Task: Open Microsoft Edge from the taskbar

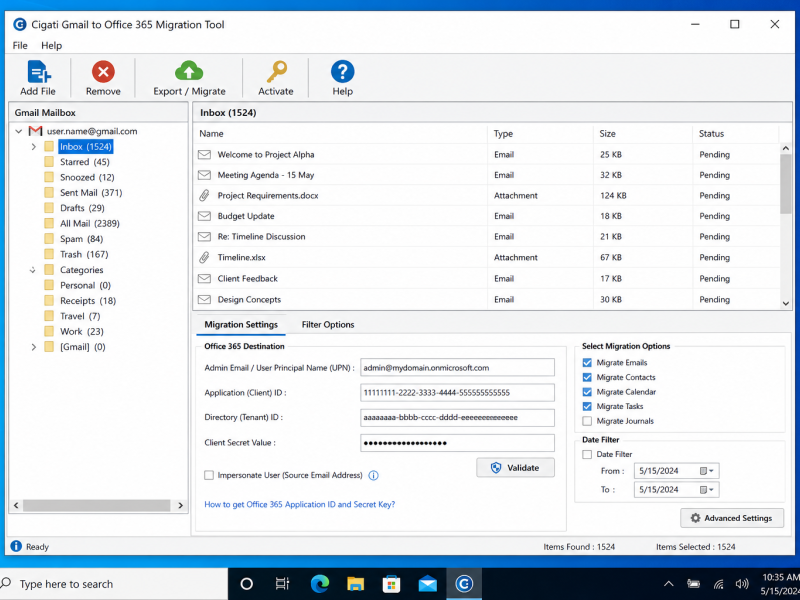Action: (x=320, y=584)
